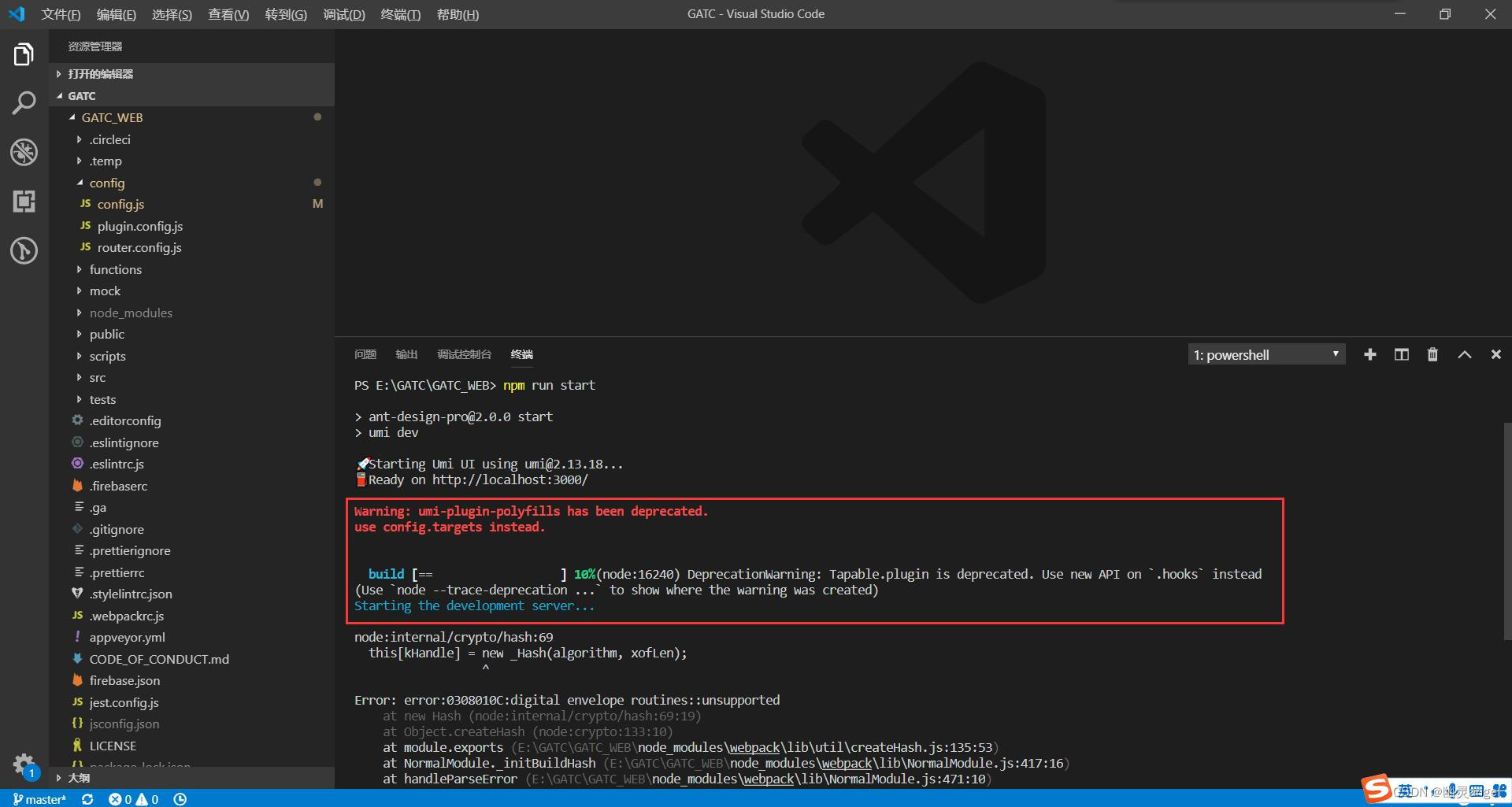This screenshot has height=807, width=1512.
Task: Click the errors and warnings status bar indicator
Action: [134, 799]
